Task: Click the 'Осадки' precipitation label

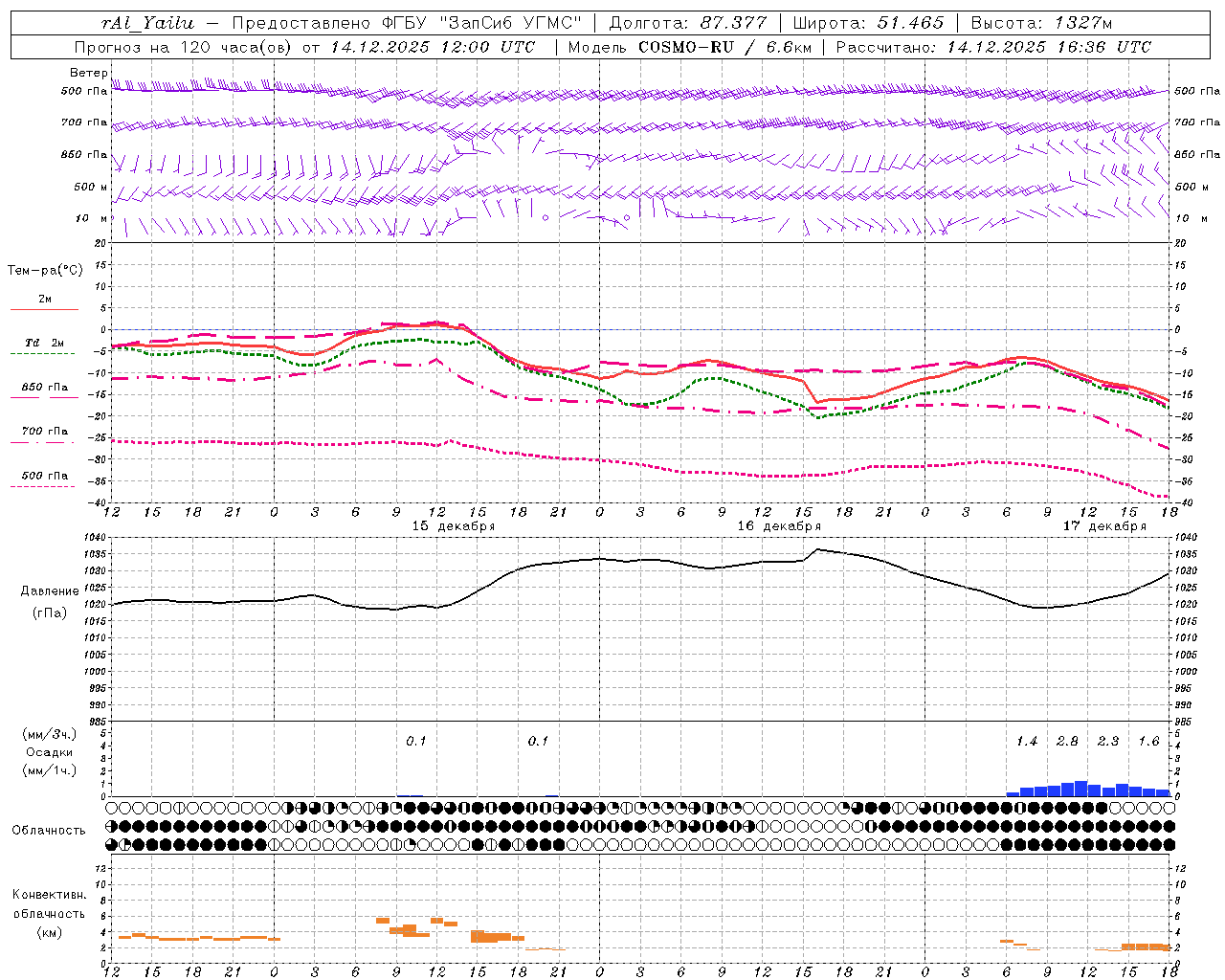Action: [50, 752]
